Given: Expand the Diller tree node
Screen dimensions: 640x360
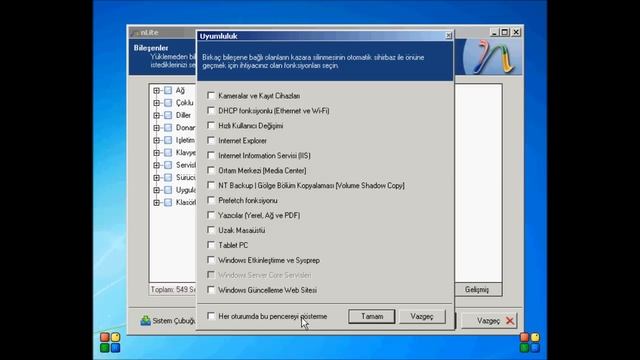Looking at the screenshot, I should point(156,116).
